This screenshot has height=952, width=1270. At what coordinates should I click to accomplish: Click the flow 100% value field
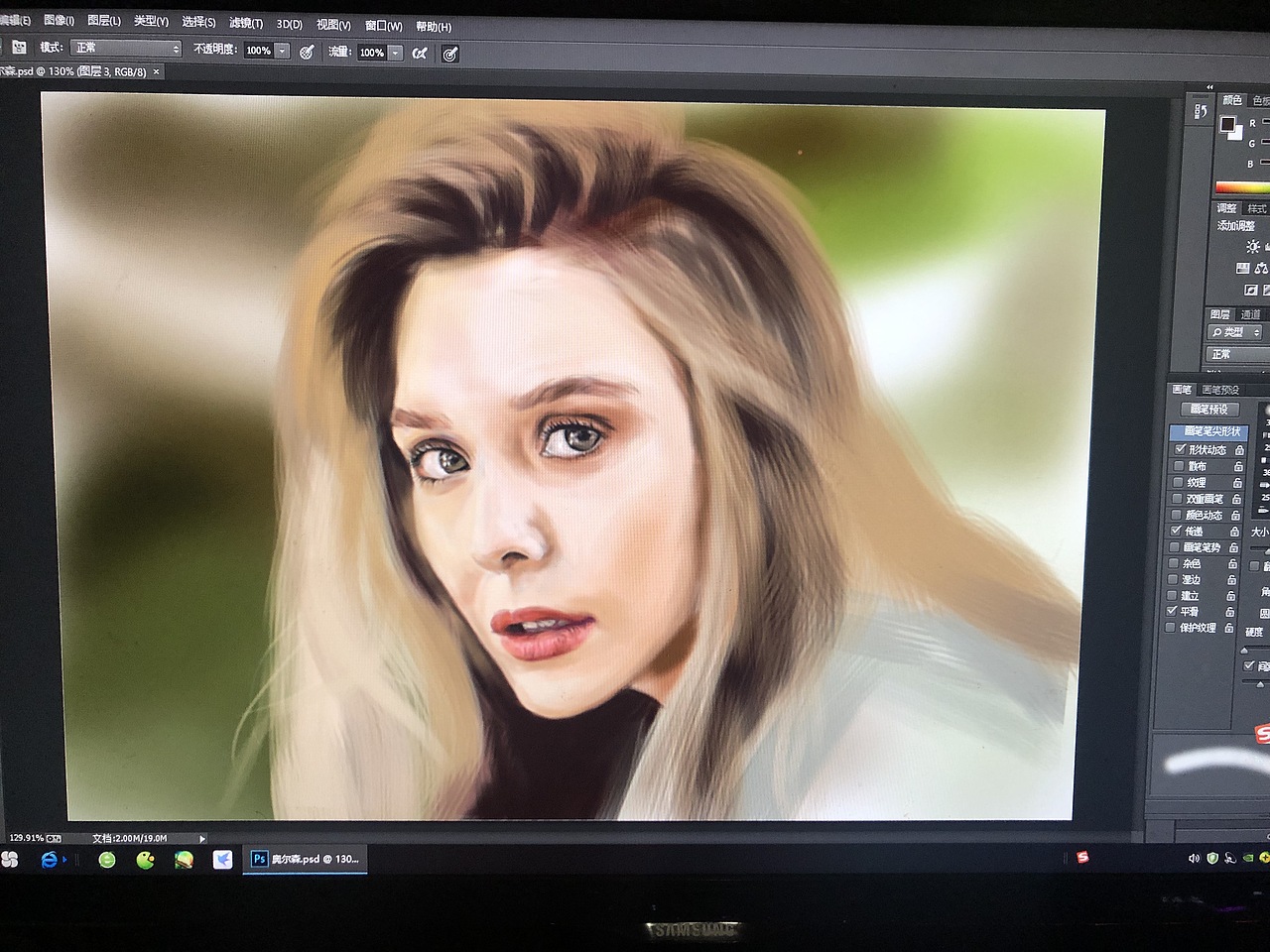[372, 53]
